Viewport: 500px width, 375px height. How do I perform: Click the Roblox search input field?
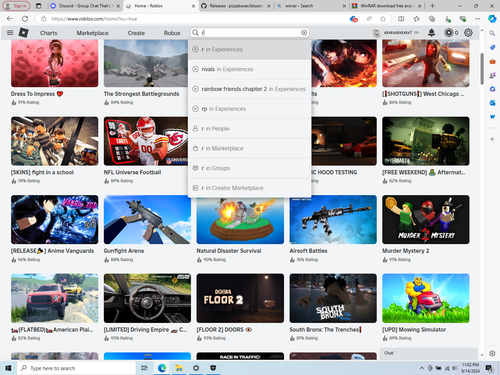click(x=250, y=33)
